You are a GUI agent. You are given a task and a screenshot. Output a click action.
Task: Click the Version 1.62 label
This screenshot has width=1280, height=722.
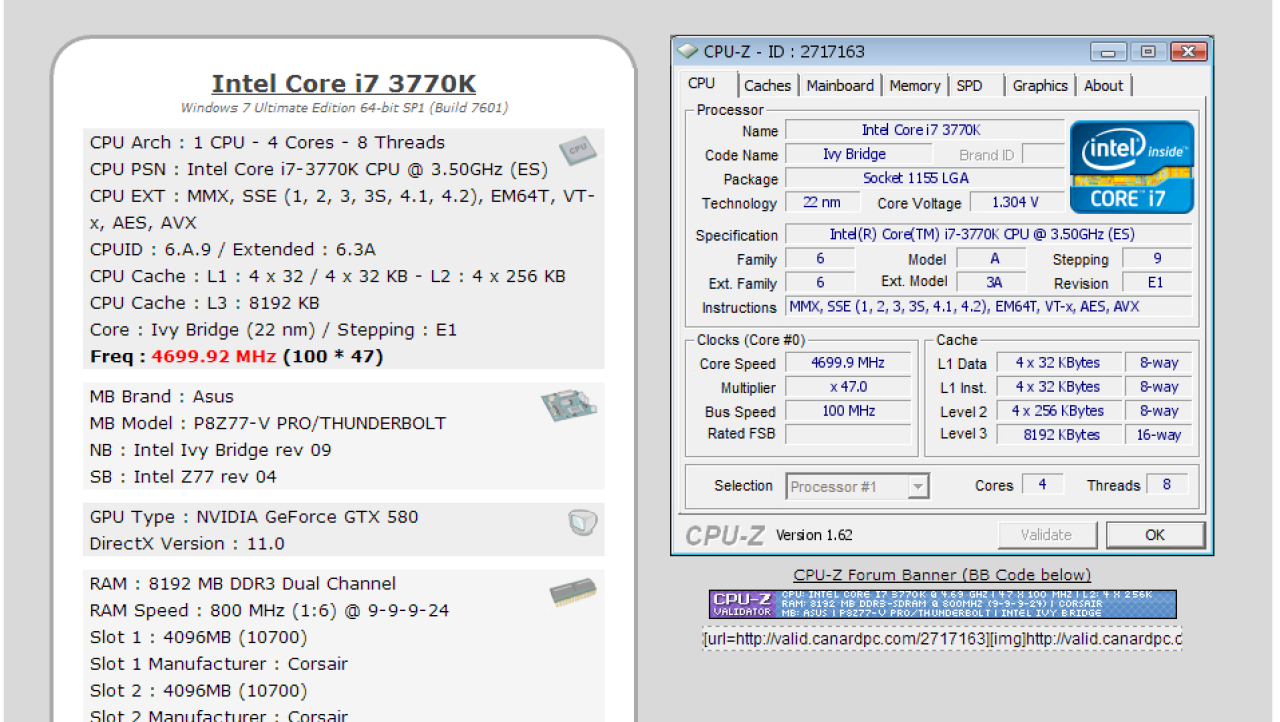point(814,535)
